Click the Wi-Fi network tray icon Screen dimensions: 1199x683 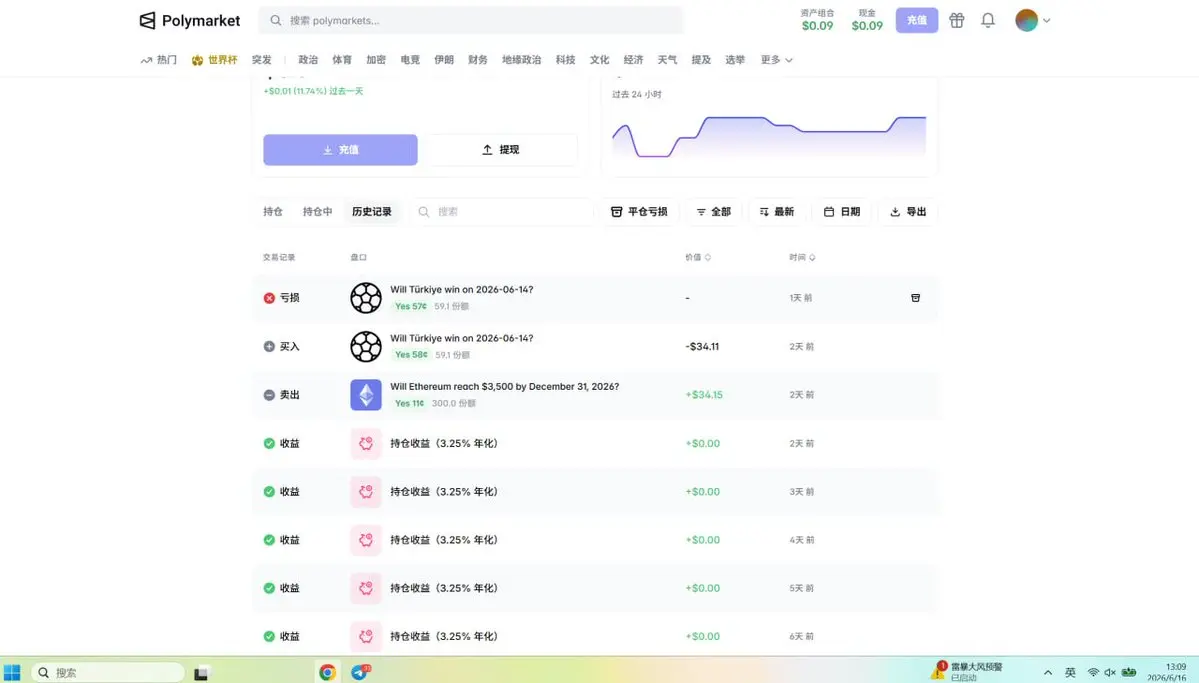tap(1093, 672)
